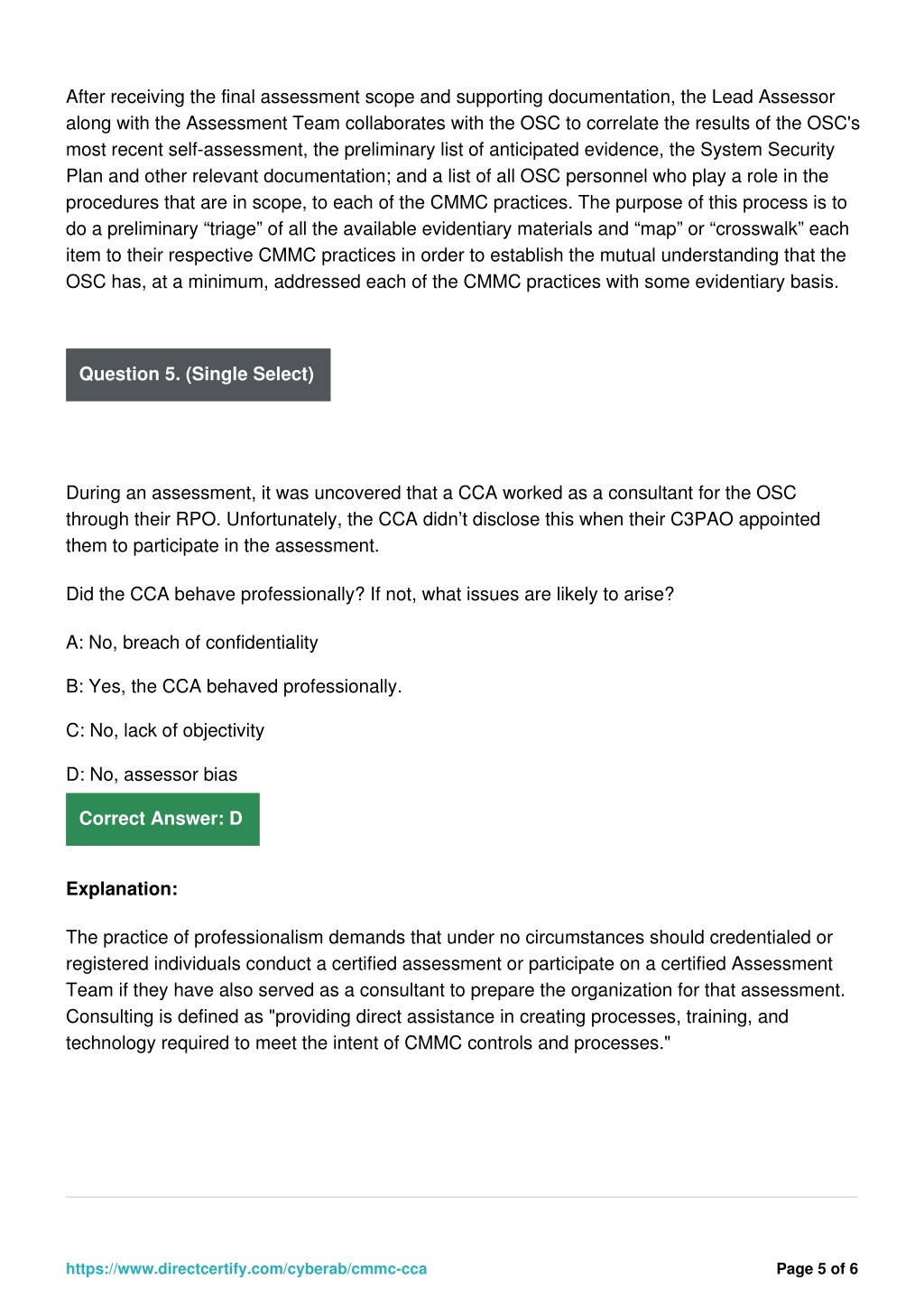Select option B: Yes, the CCA behaved professionally
Viewport: 924px width, 1307px height.
(234, 687)
